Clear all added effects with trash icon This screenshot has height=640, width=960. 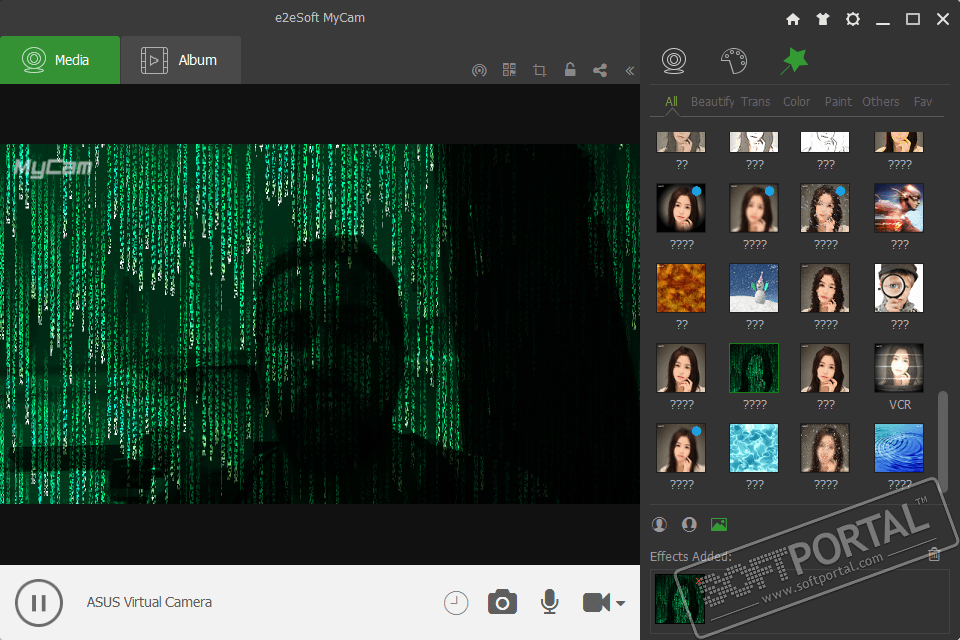[x=934, y=554]
